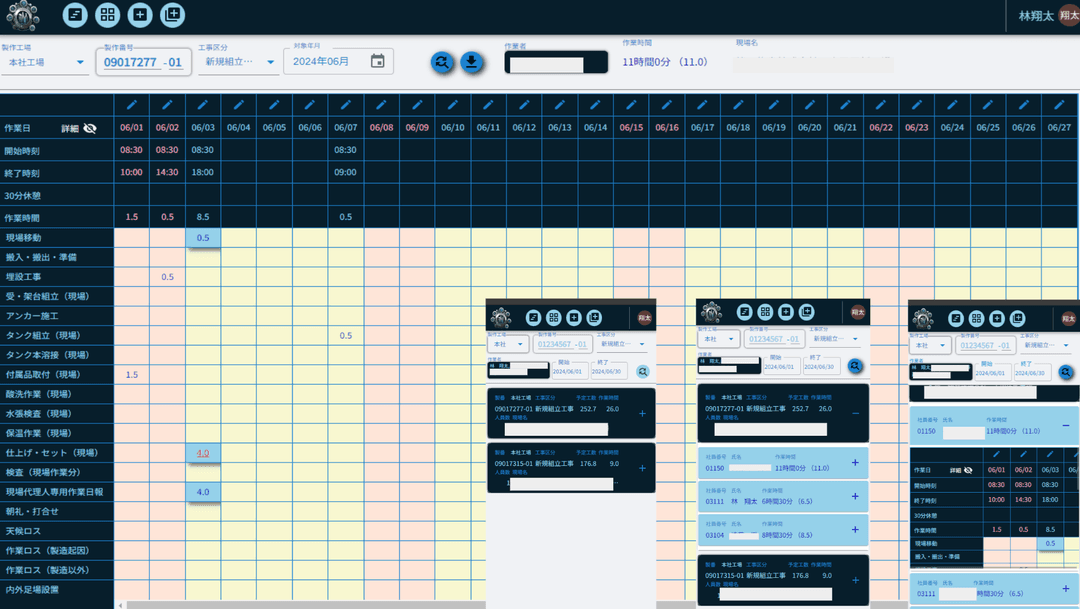Click the pencil edit icon above 06/20

809,105
